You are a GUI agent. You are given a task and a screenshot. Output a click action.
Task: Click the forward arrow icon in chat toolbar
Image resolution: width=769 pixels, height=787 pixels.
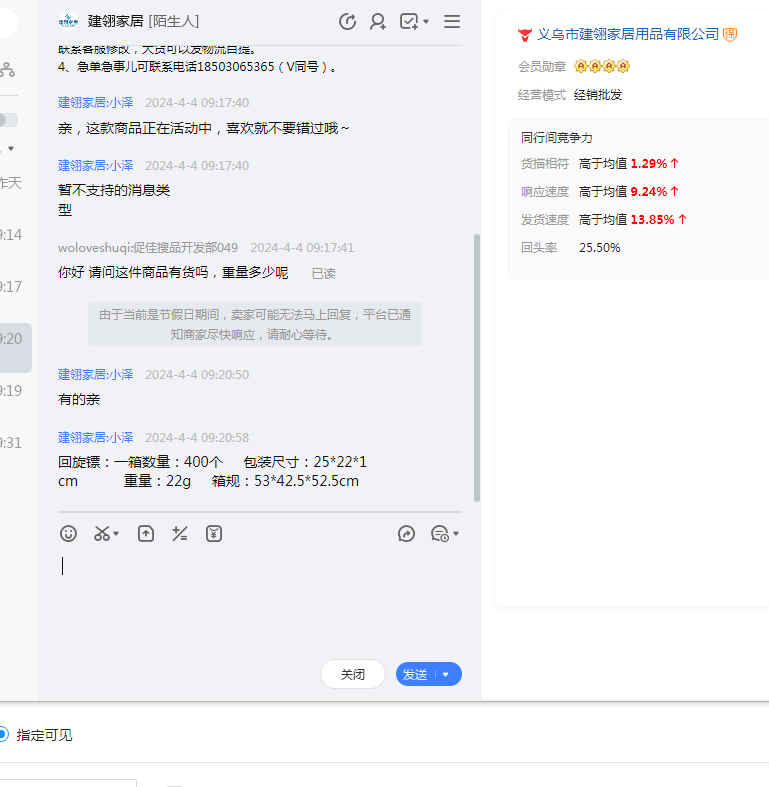tap(406, 534)
